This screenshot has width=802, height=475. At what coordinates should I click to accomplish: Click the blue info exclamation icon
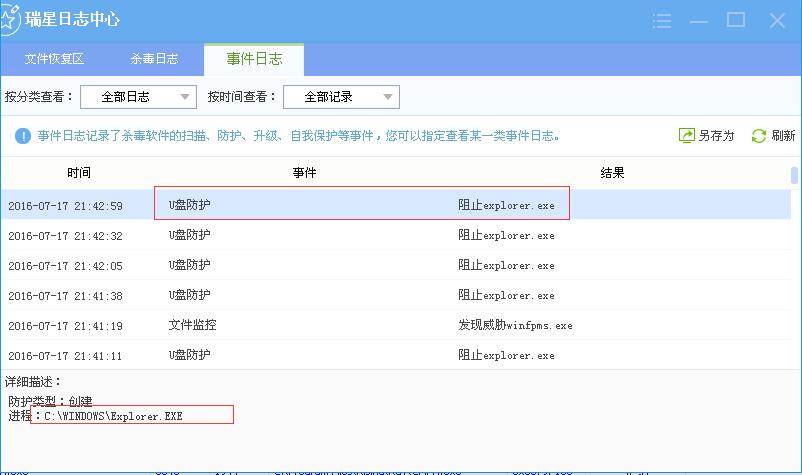pyautogui.click(x=23, y=136)
